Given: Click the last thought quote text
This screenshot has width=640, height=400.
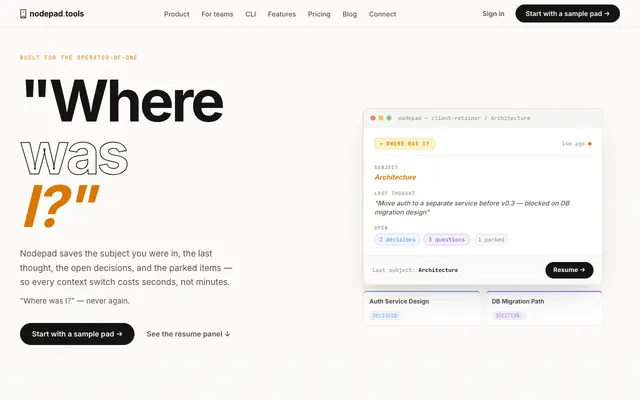Looking at the screenshot, I should pyautogui.click(x=472, y=208).
